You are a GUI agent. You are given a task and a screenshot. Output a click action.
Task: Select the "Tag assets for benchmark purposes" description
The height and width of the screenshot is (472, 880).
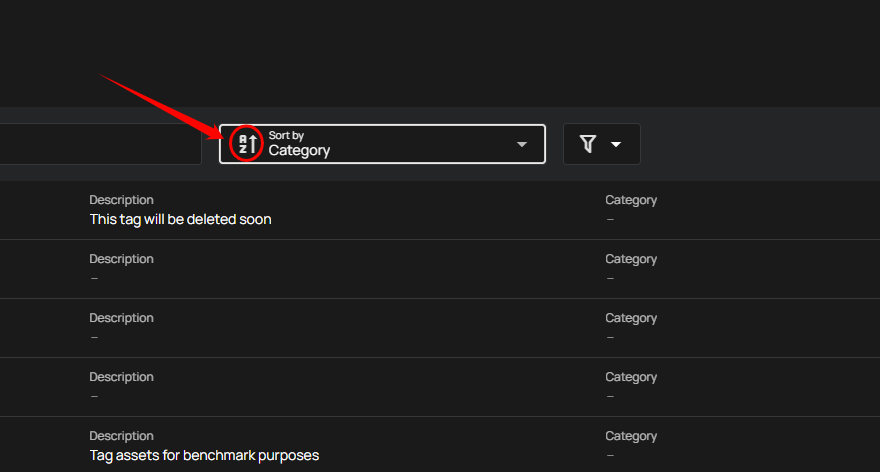204,455
